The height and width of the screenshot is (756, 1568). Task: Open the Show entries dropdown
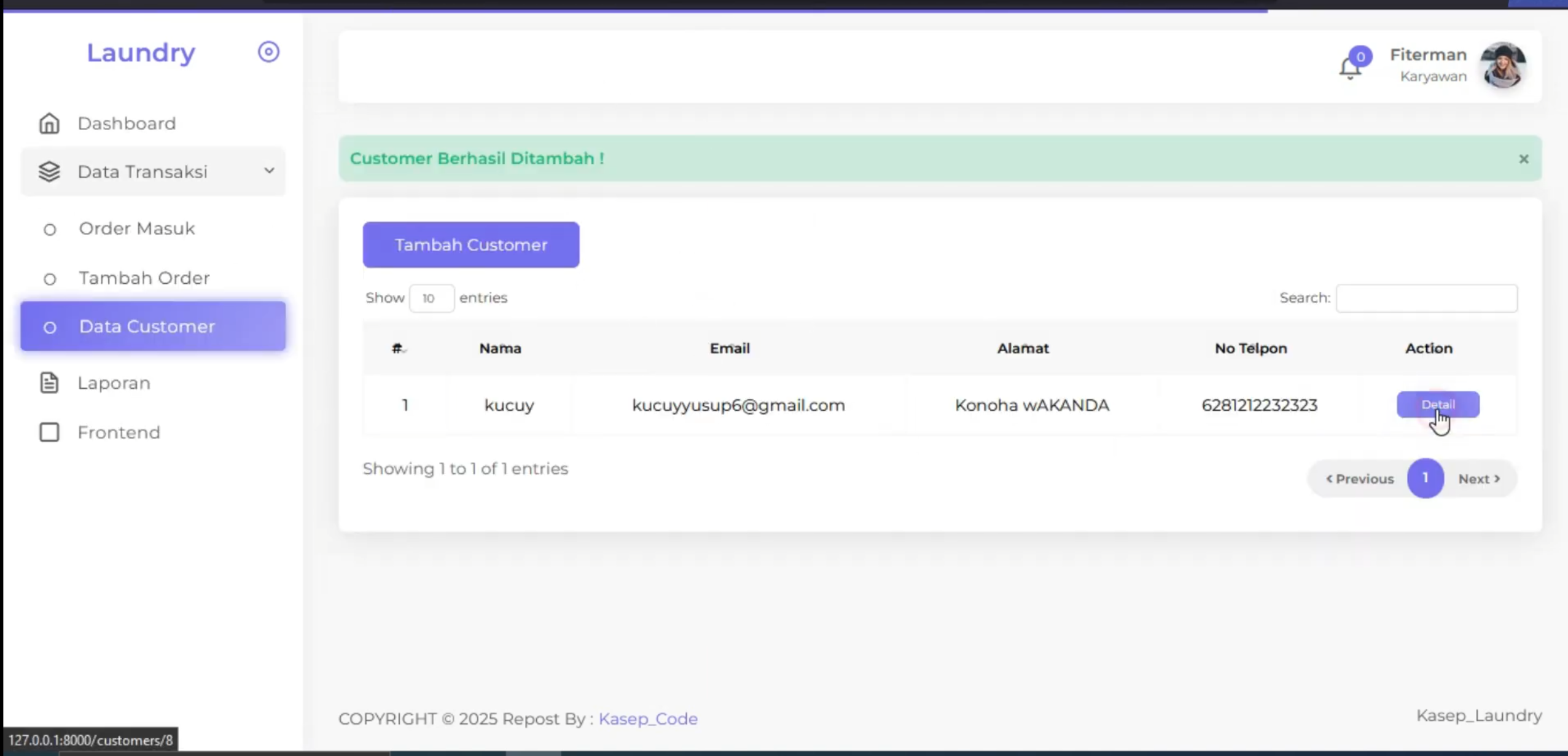[432, 298]
